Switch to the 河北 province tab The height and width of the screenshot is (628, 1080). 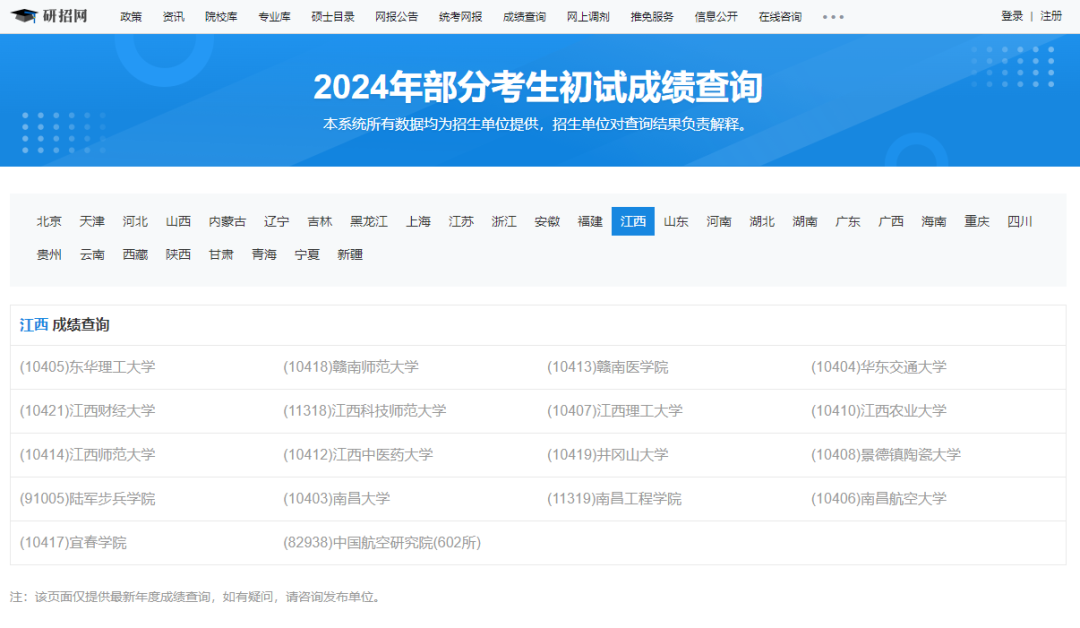(x=135, y=221)
